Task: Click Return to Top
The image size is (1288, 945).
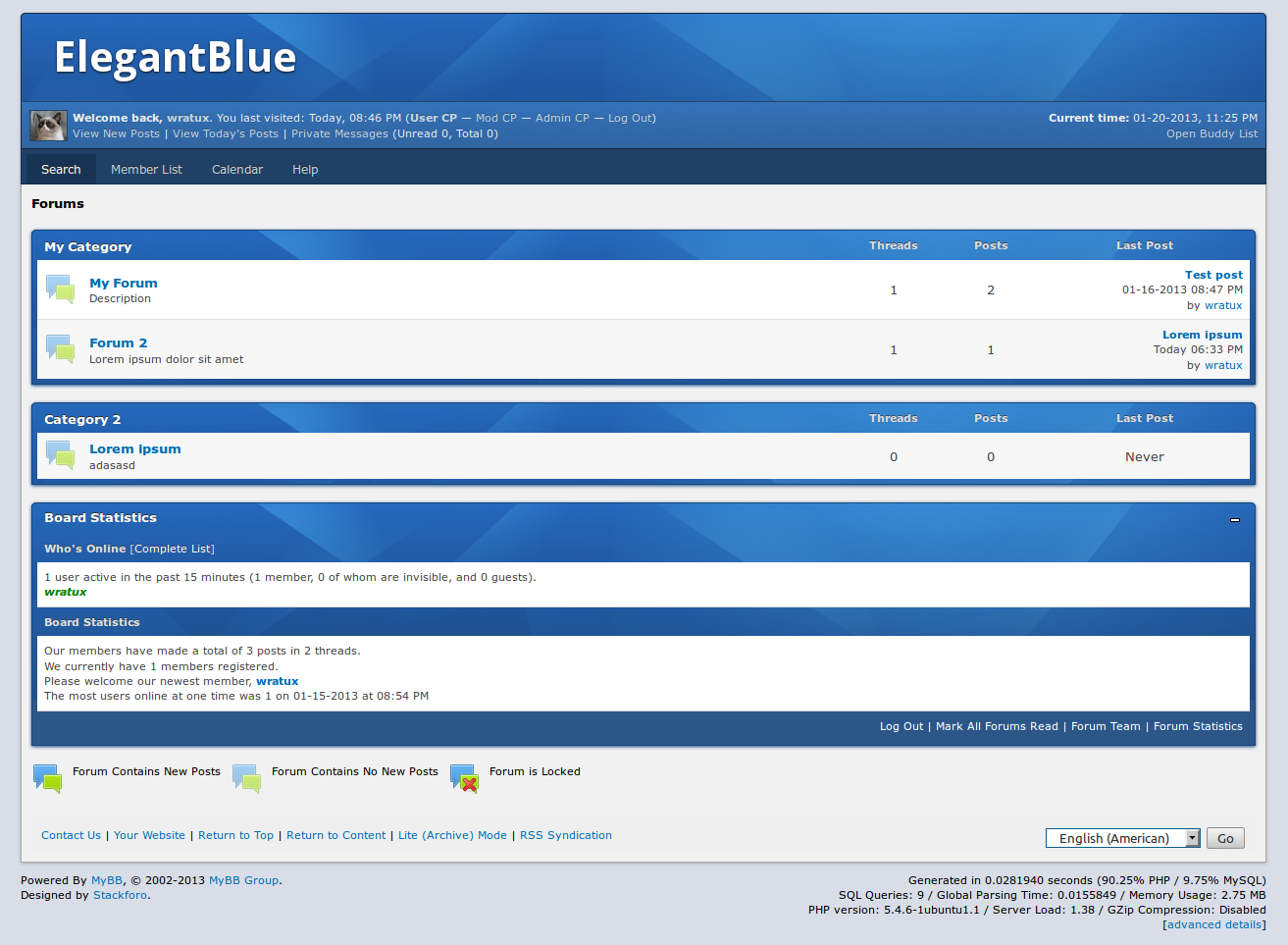Action: coord(235,835)
